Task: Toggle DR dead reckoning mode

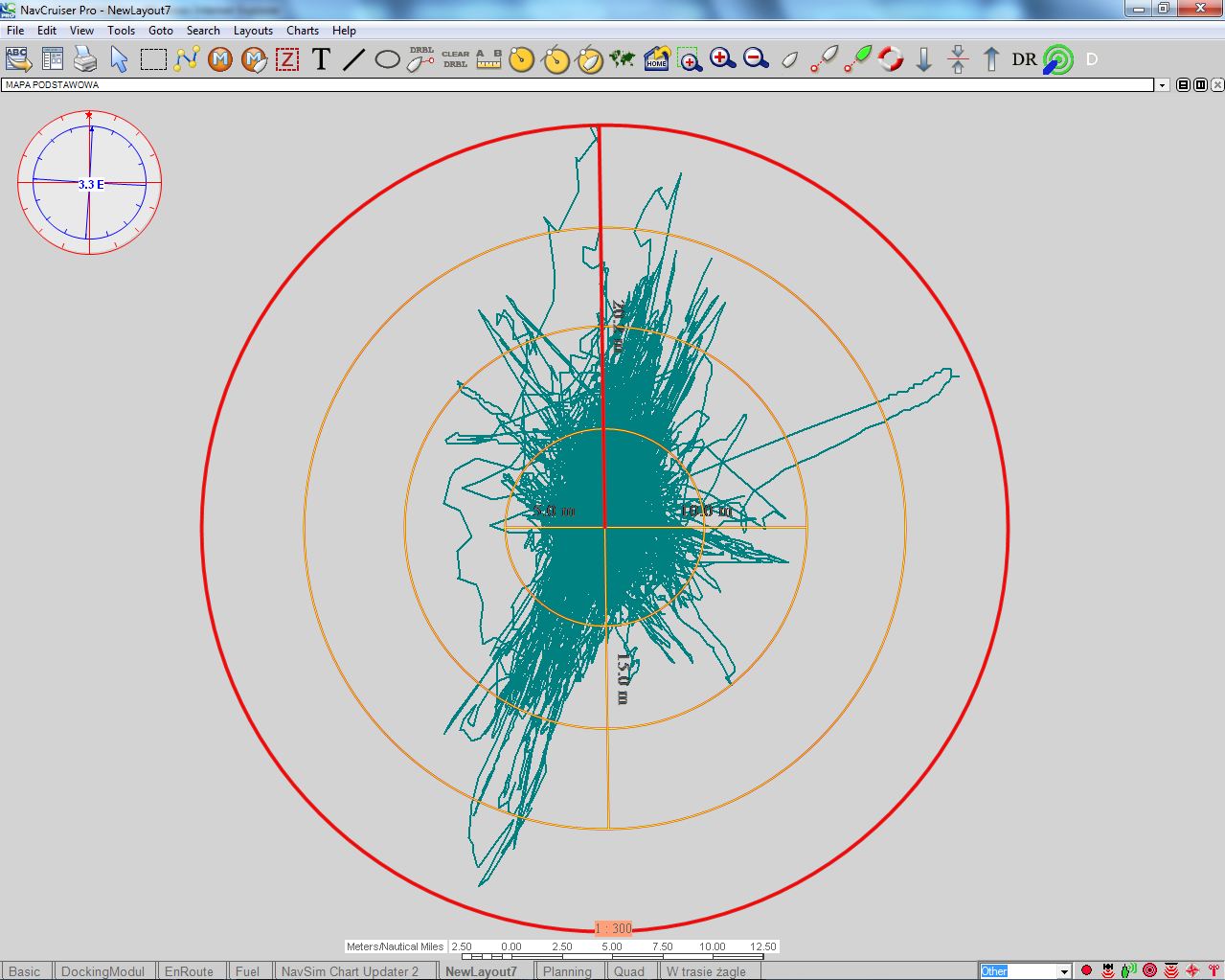Action: point(1024,59)
